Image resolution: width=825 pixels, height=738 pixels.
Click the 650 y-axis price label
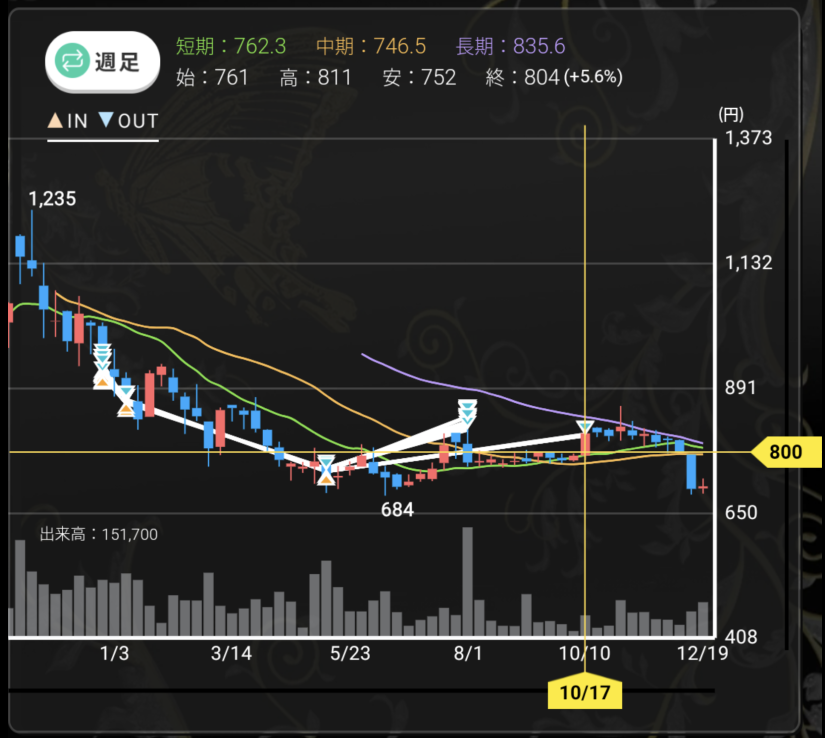[741, 512]
